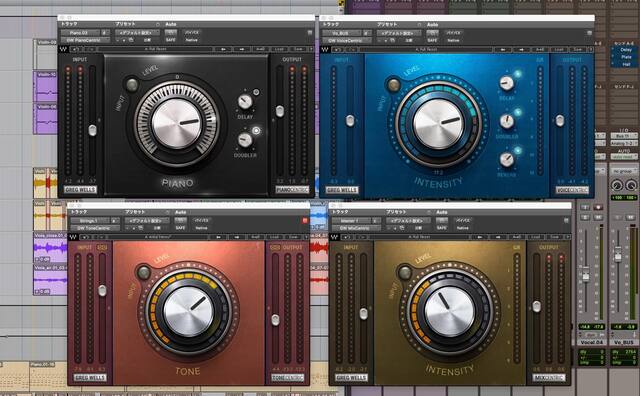Click the PianoCentric main Piano knob
The height and width of the screenshot is (396, 640).
pos(177,123)
